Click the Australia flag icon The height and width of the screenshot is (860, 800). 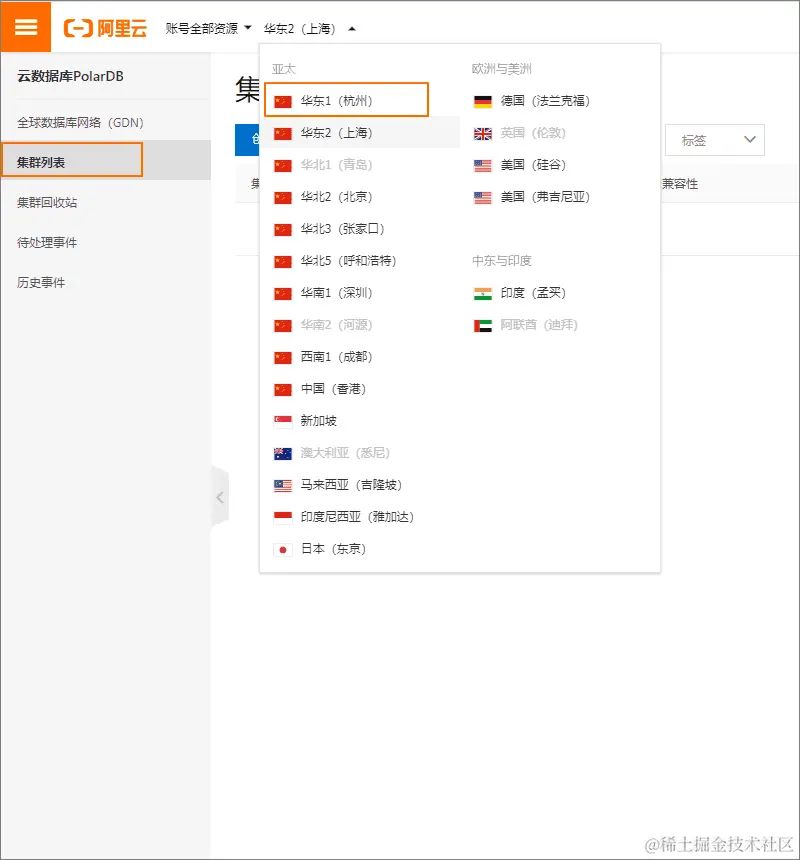point(283,454)
